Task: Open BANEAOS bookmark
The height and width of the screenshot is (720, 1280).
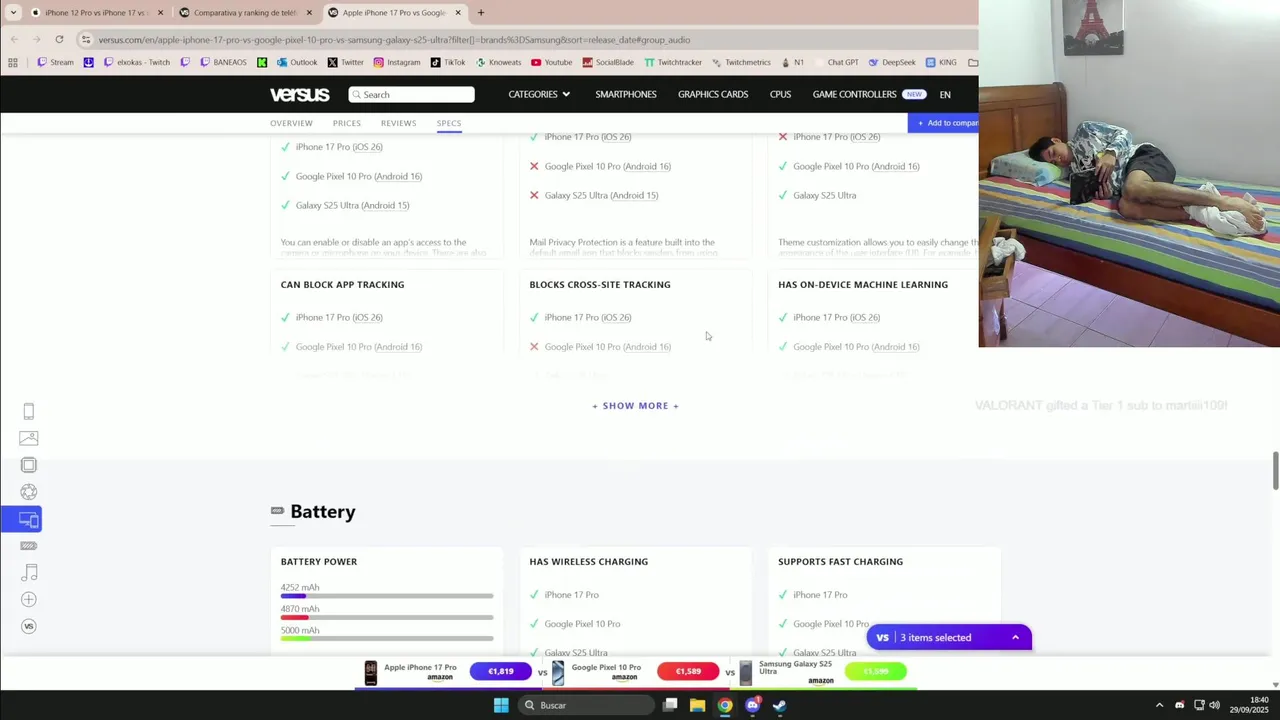Action: (223, 62)
